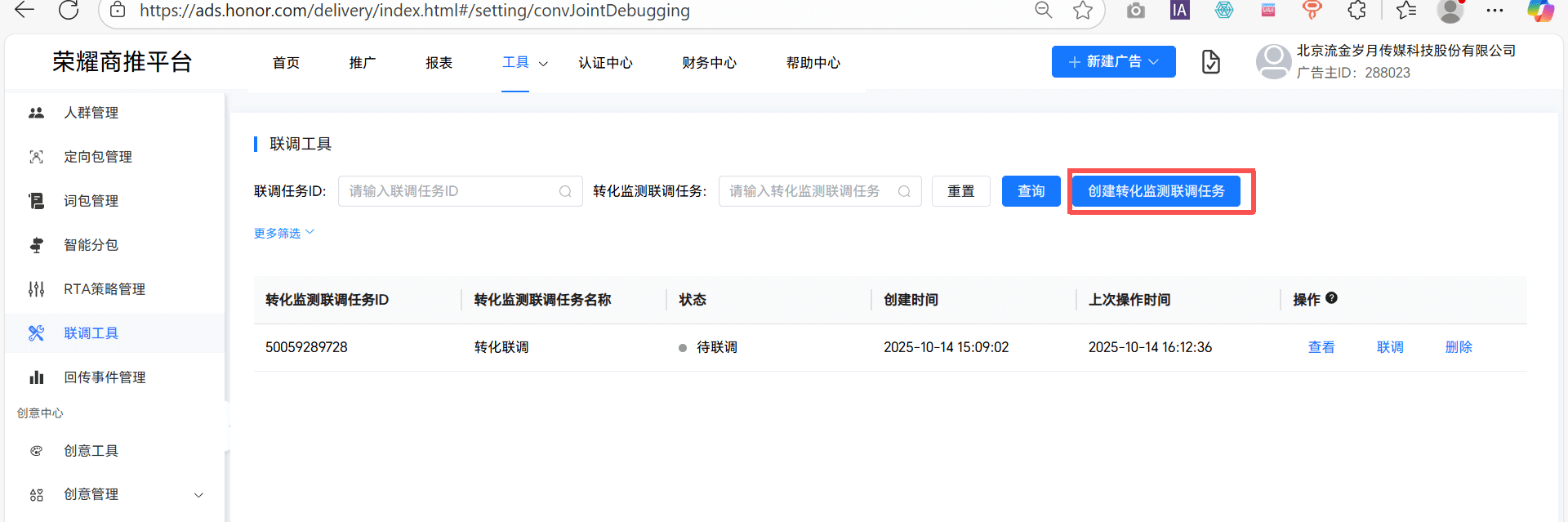Screen dimensions: 1568x522
Task: Go to the 报表 tab
Action: [x=439, y=63]
